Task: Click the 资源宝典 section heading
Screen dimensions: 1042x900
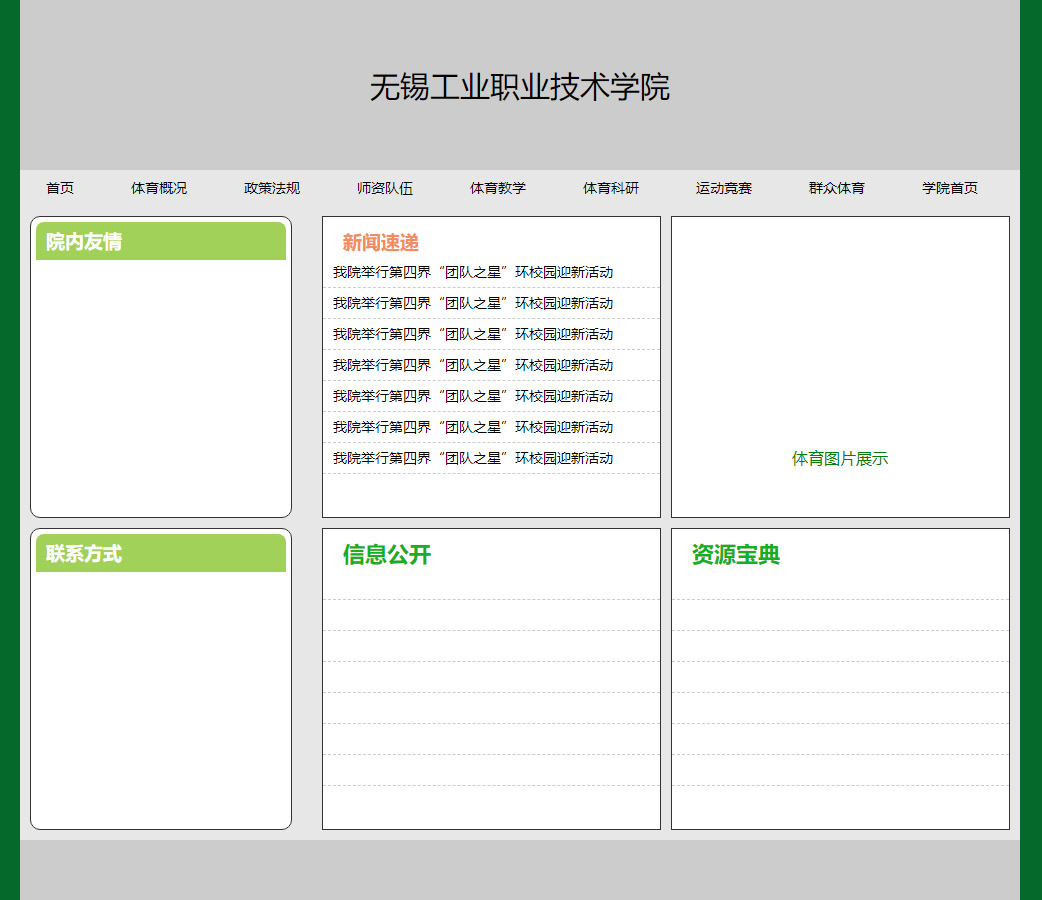Action: click(736, 554)
